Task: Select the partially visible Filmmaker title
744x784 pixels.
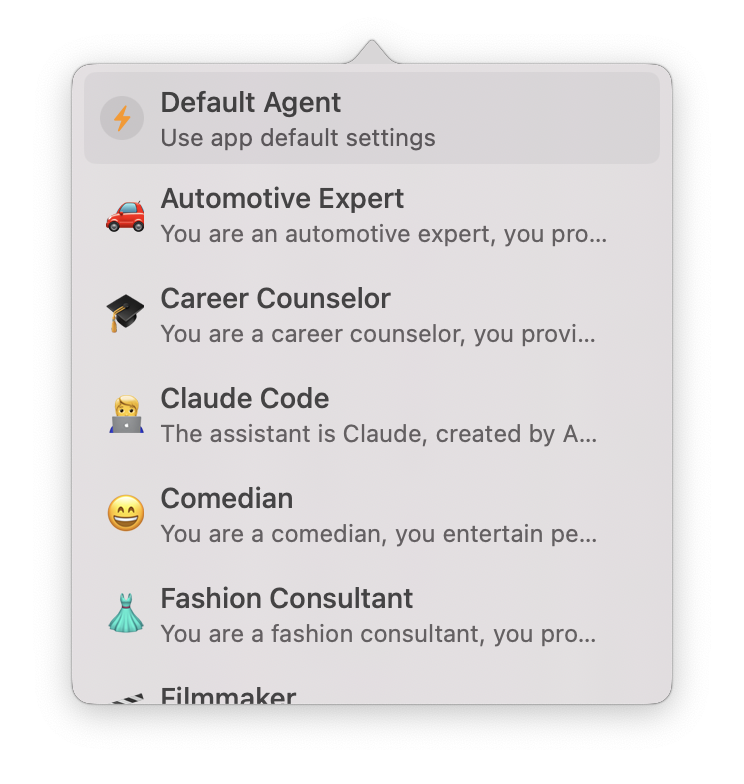Action: coord(228,696)
